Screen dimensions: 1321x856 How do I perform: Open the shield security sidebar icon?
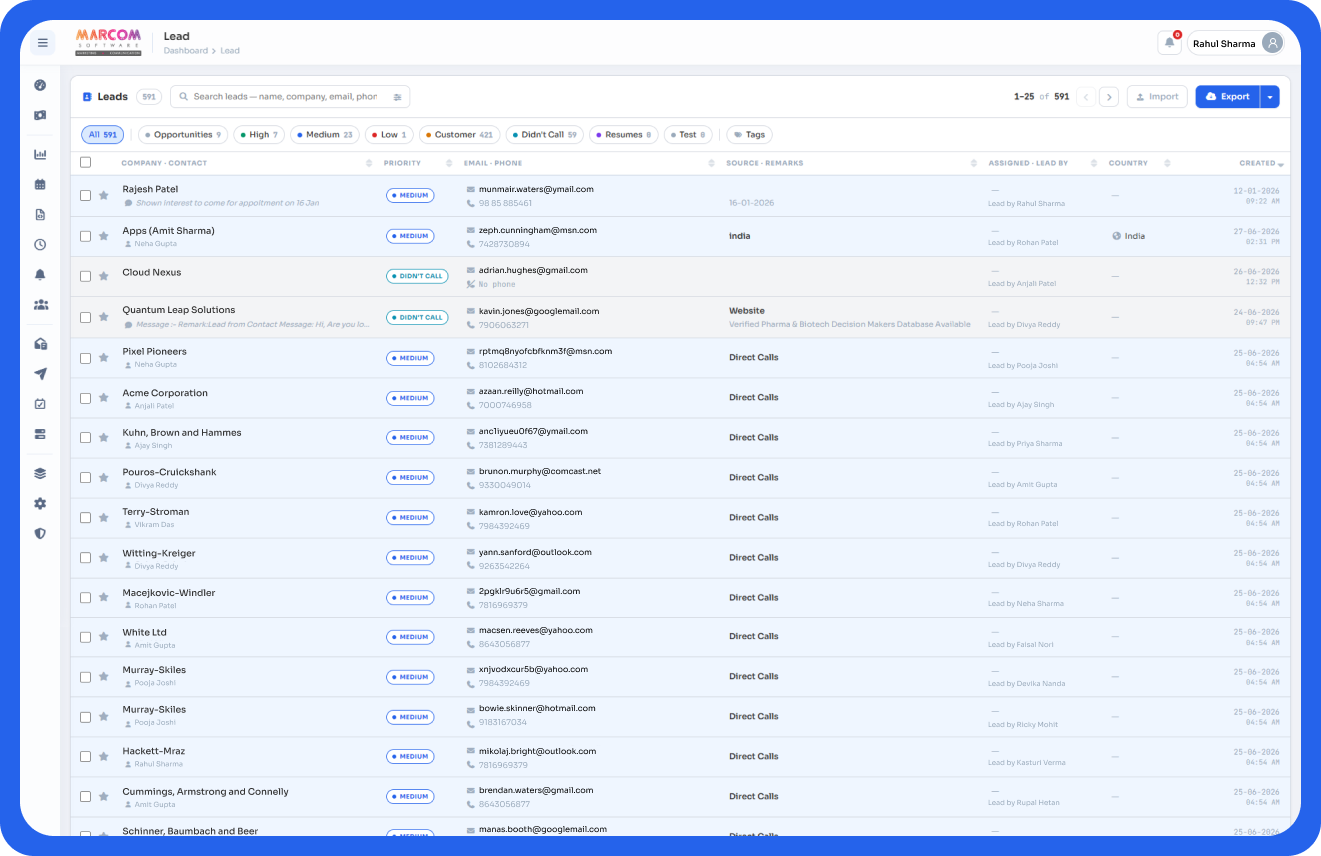[x=40, y=533]
